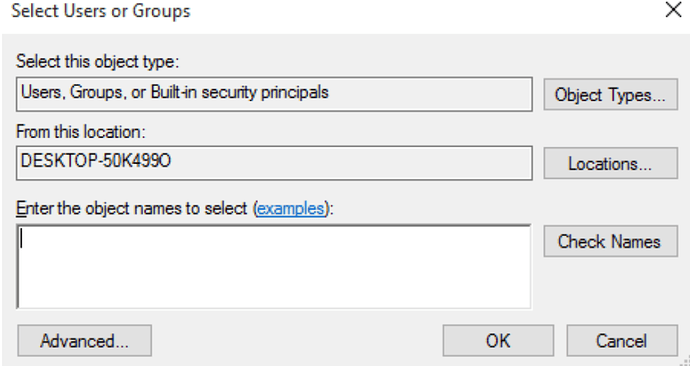Click the 'Select this object type' label

(x=98, y=61)
